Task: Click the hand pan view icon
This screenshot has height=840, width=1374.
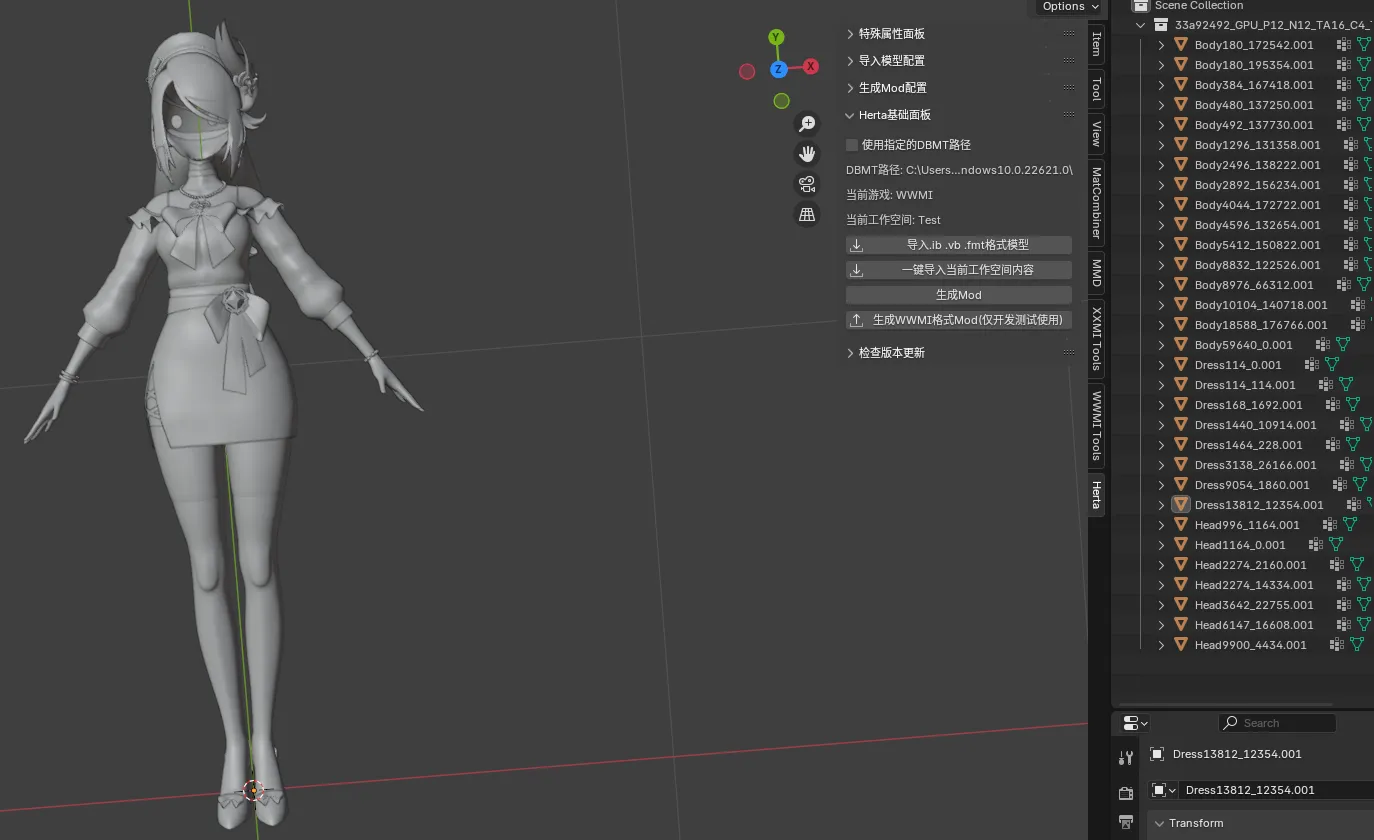Action: coord(807,154)
